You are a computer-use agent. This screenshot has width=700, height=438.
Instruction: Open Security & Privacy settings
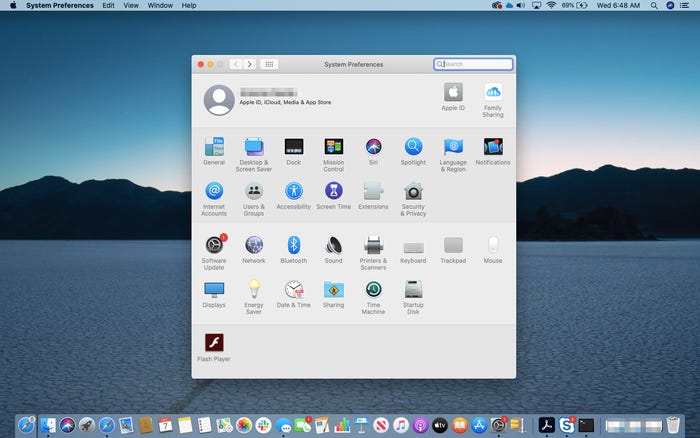[x=413, y=199]
